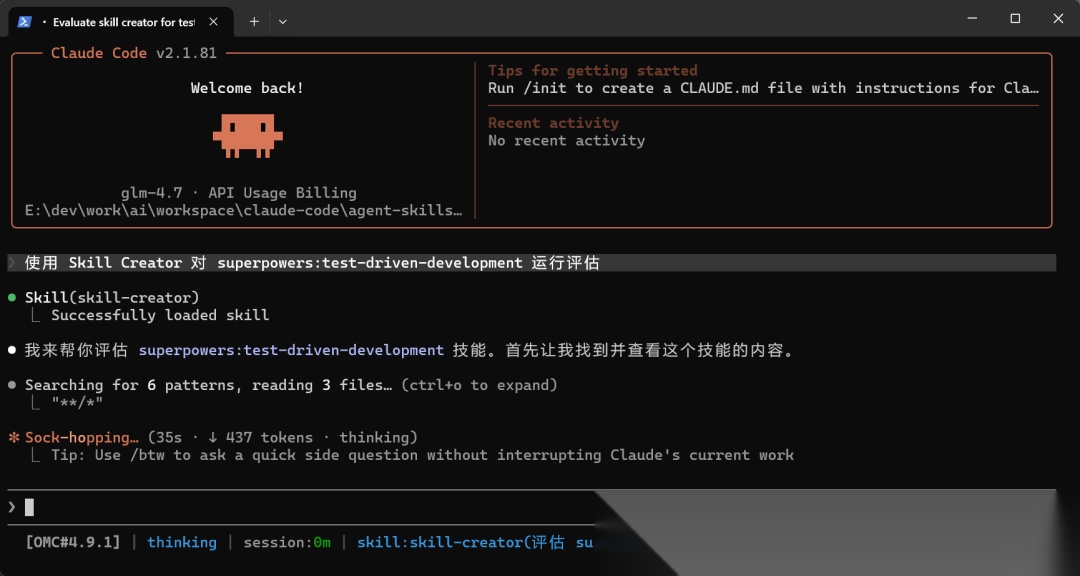Click the 'skill:skill-creator' status bar entry
This screenshot has width=1080, height=576.
[475, 543]
